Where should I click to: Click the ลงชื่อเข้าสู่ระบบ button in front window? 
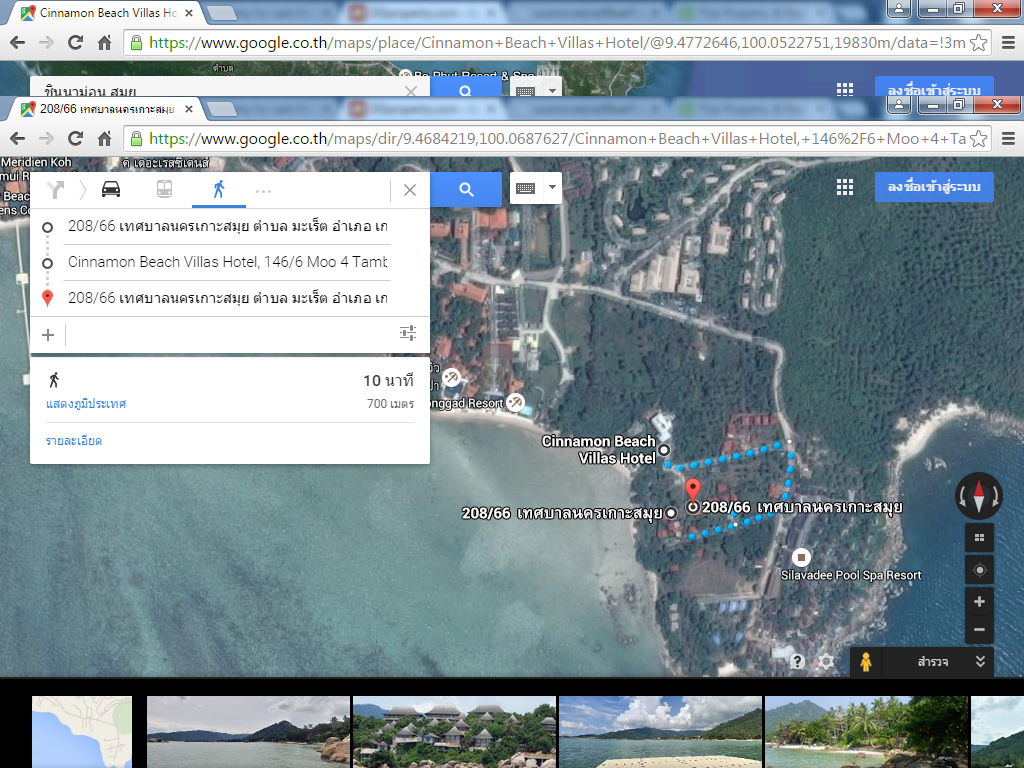point(934,187)
